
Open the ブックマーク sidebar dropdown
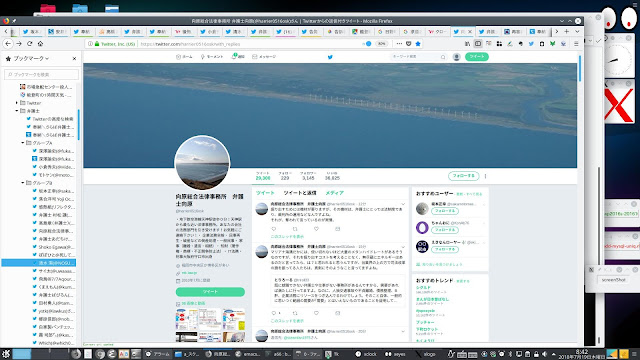(31, 58)
